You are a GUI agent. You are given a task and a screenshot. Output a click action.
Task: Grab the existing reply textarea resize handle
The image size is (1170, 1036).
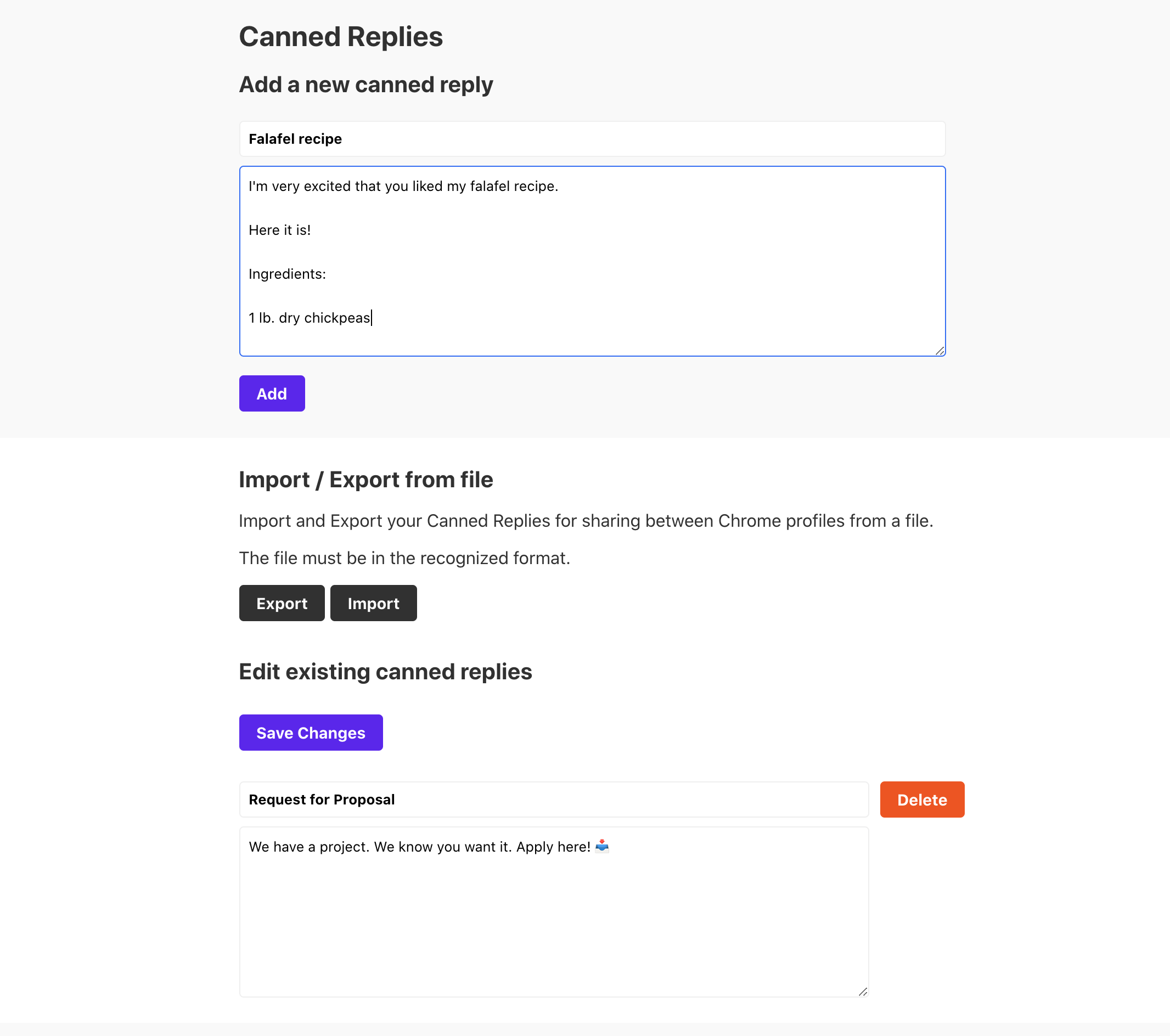click(x=863, y=992)
